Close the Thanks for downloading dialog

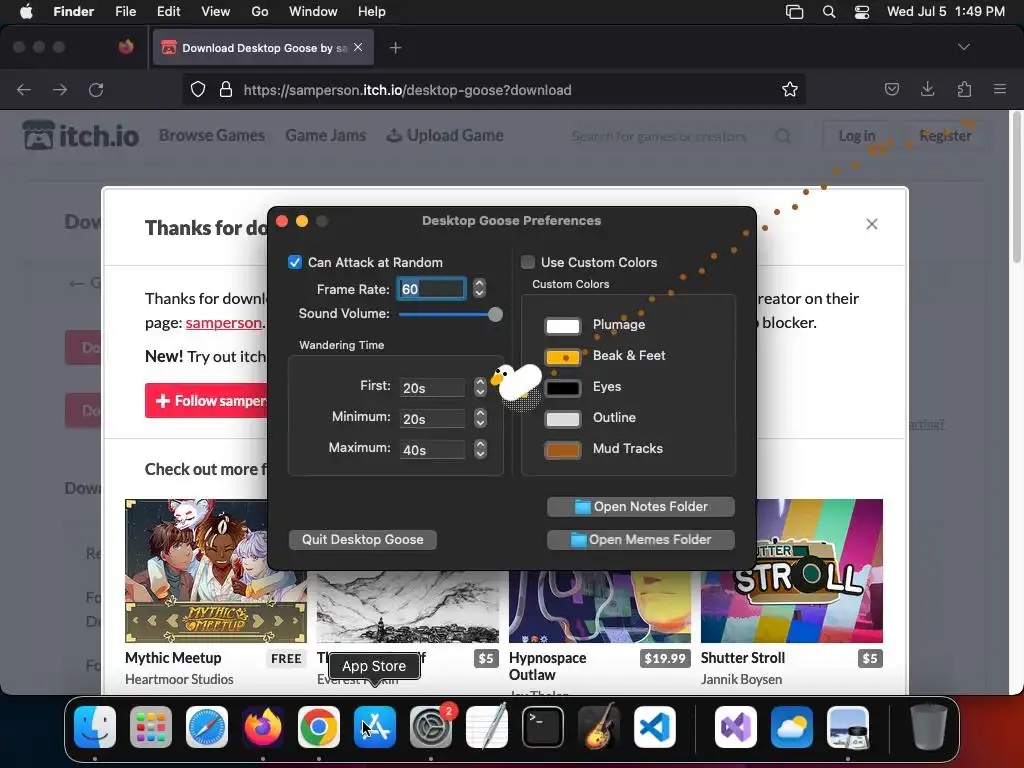coord(871,224)
